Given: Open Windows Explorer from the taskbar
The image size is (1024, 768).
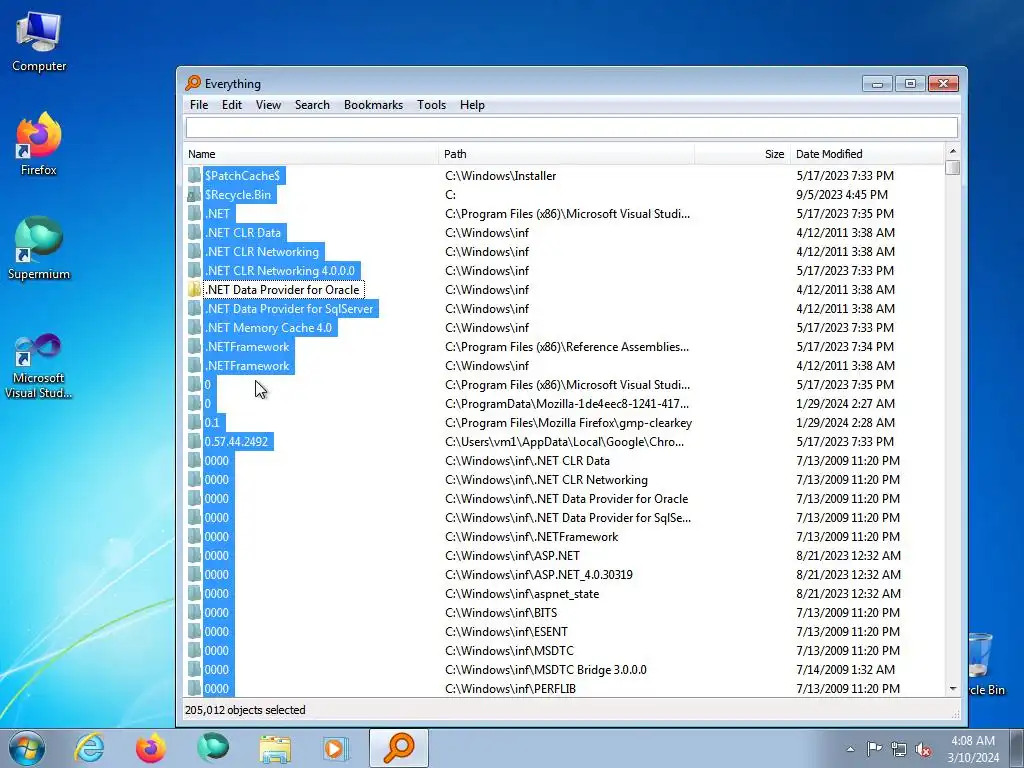Looking at the screenshot, I should pos(275,748).
